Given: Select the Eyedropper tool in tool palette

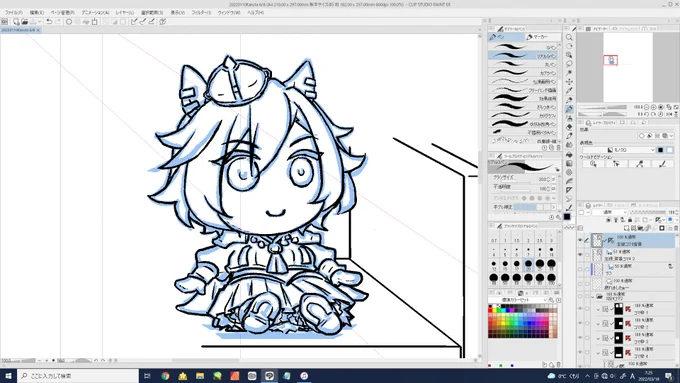Looking at the screenshot, I should 569,91.
